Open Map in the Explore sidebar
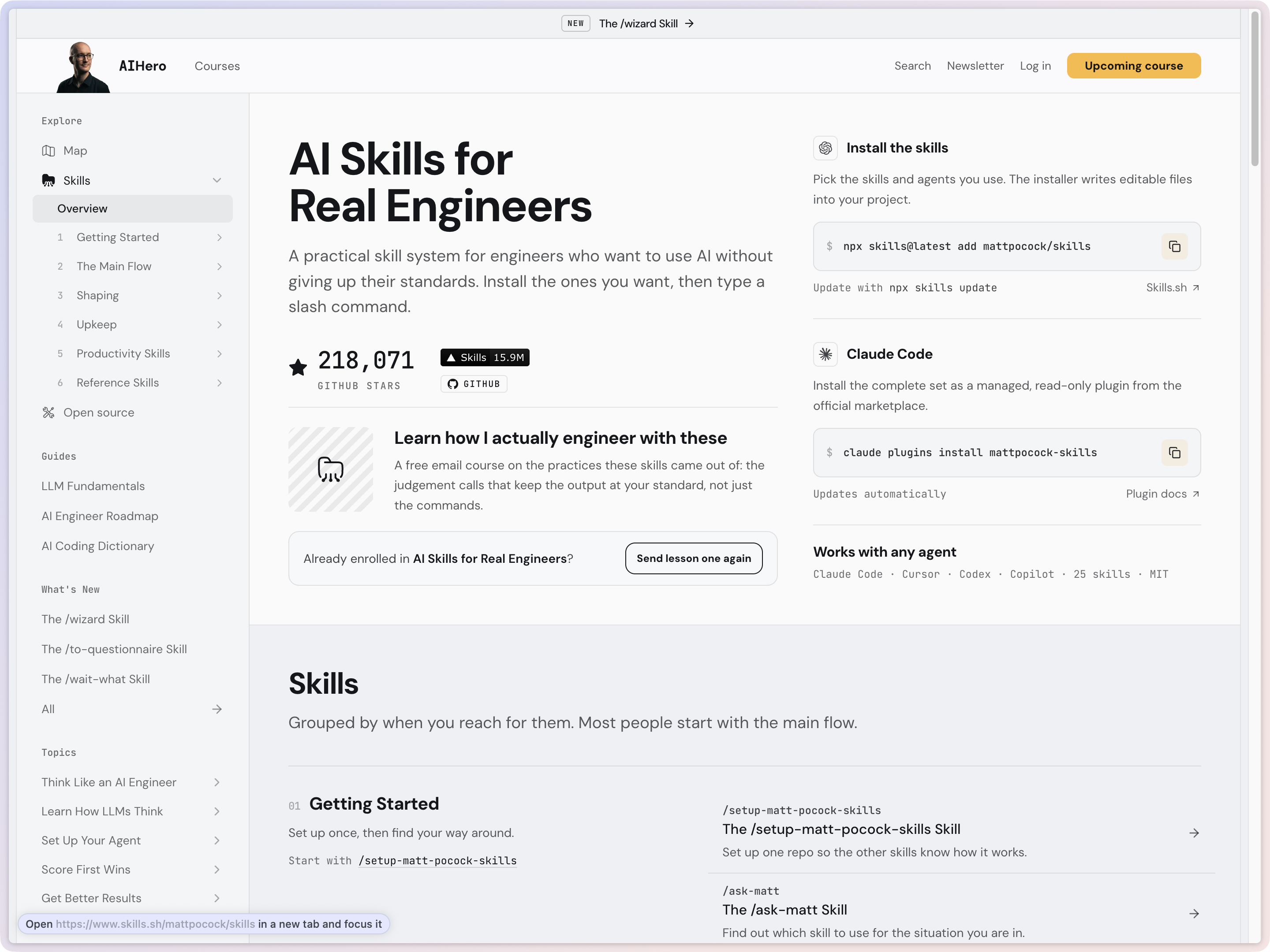The height and width of the screenshot is (952, 1270). coord(75,151)
